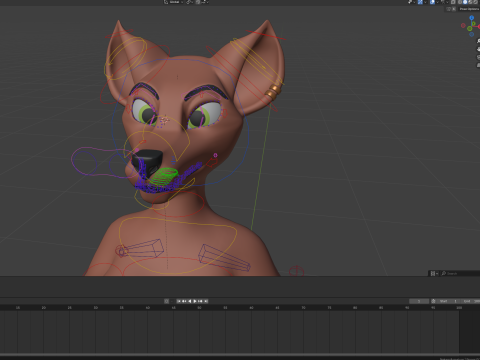Toggle viewport overlays
This screenshot has height=360, width=480.
click(432, 2)
